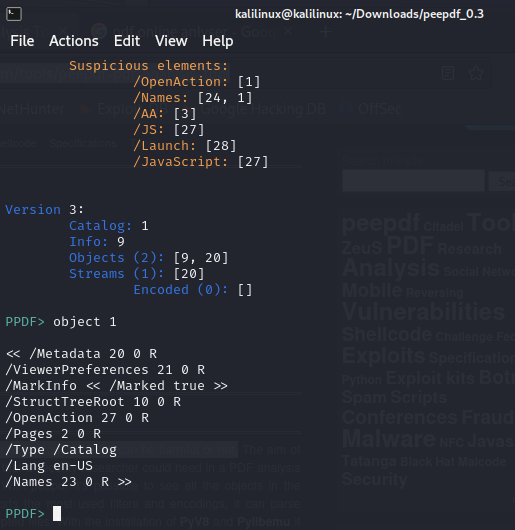Screen dimensions: 515x530
Task: Click the 'Streams (1): [20]' line
Action: coord(137,274)
